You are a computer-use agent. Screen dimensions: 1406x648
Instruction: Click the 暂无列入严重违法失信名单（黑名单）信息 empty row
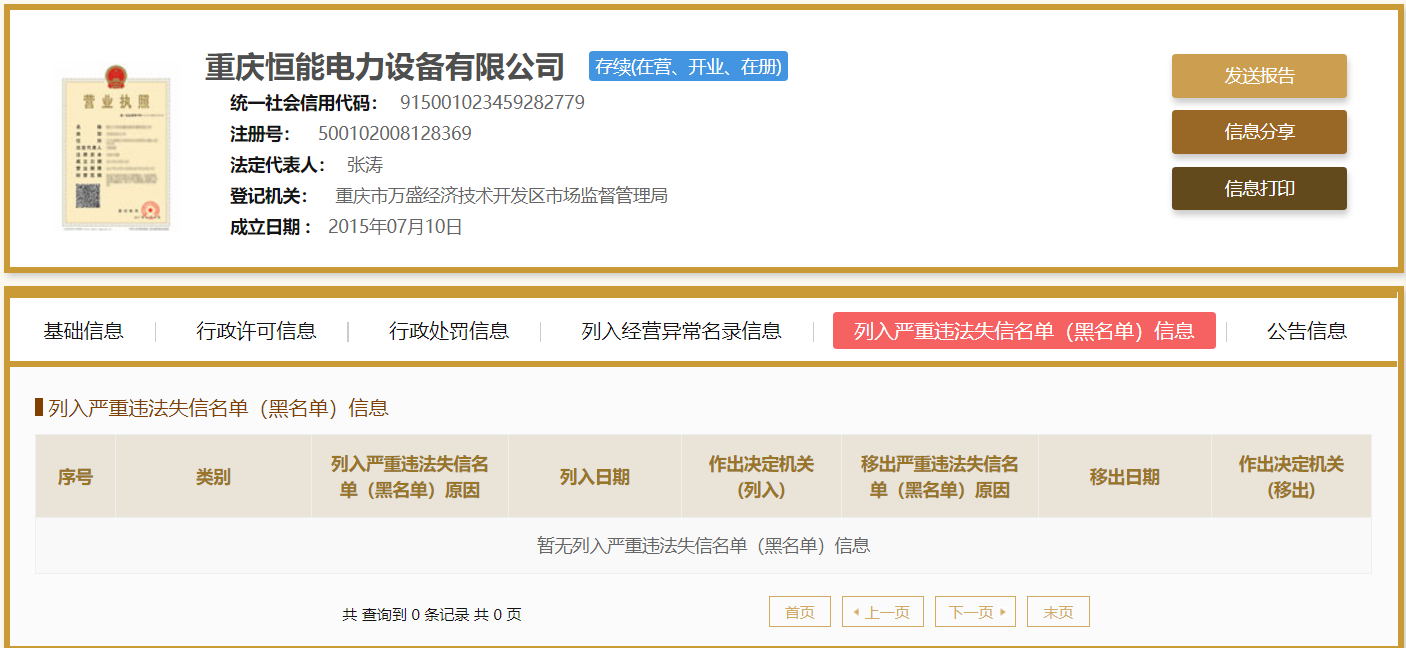703,546
